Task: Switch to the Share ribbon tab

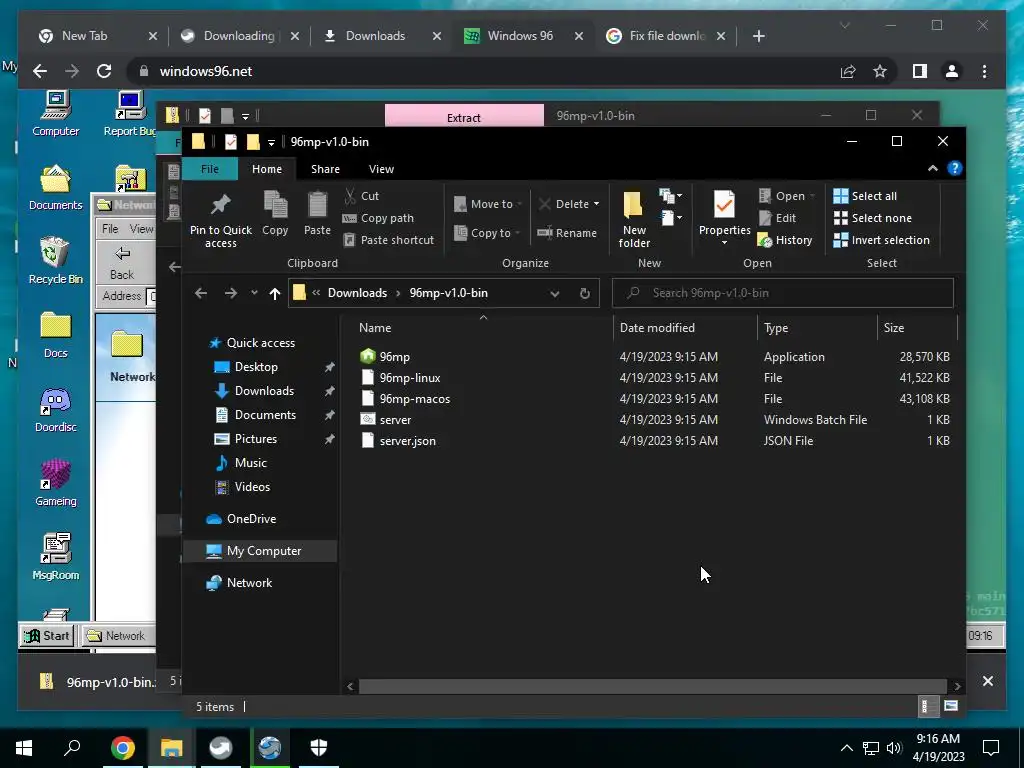Action: [325, 168]
